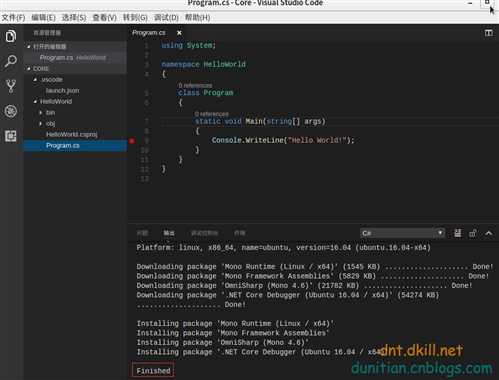Open the 帮助(H) Help menu
Screen dimensions: 499x380
coord(197,18)
